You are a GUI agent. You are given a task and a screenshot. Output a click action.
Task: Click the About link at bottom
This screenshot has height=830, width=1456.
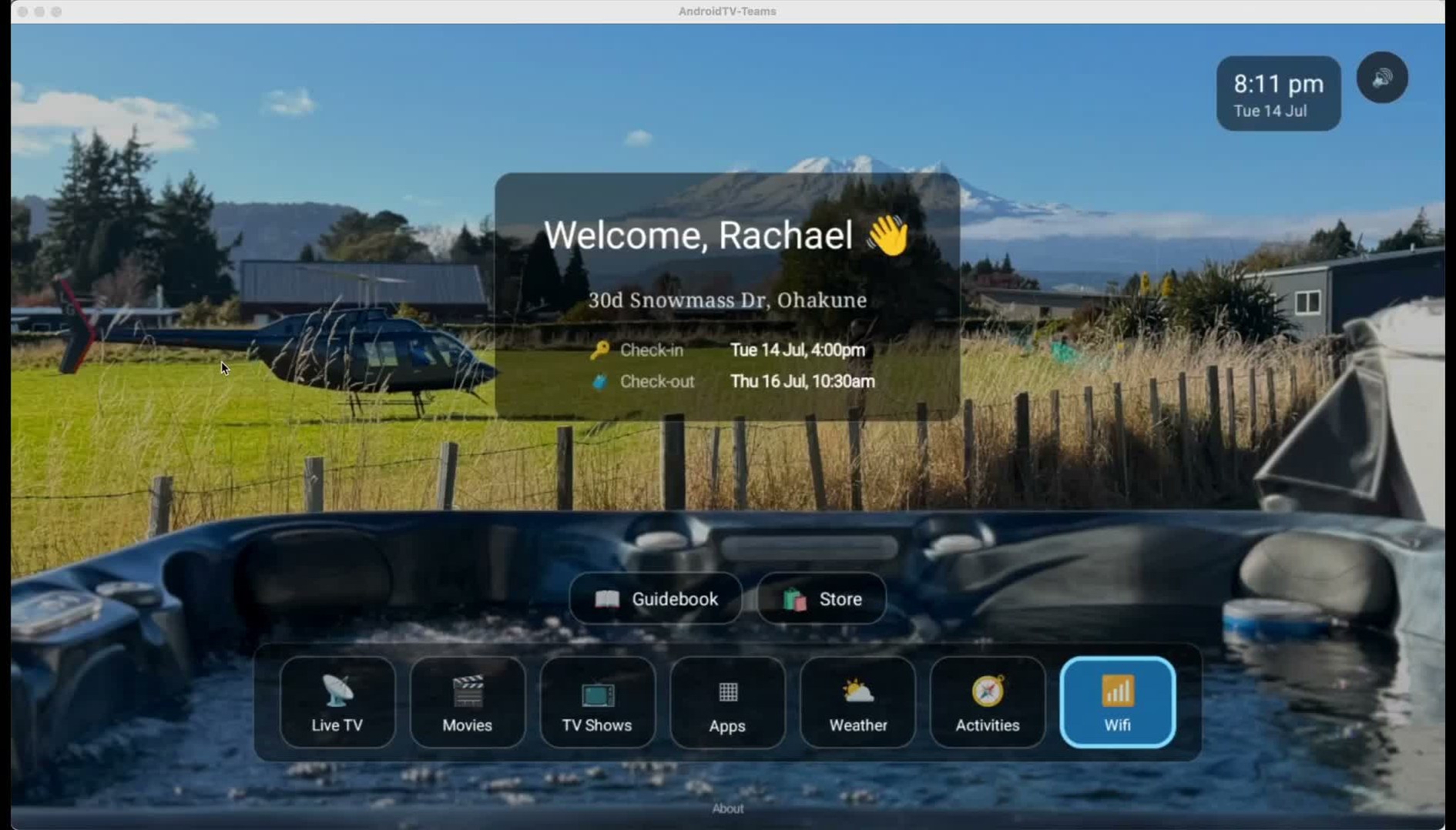(x=727, y=808)
